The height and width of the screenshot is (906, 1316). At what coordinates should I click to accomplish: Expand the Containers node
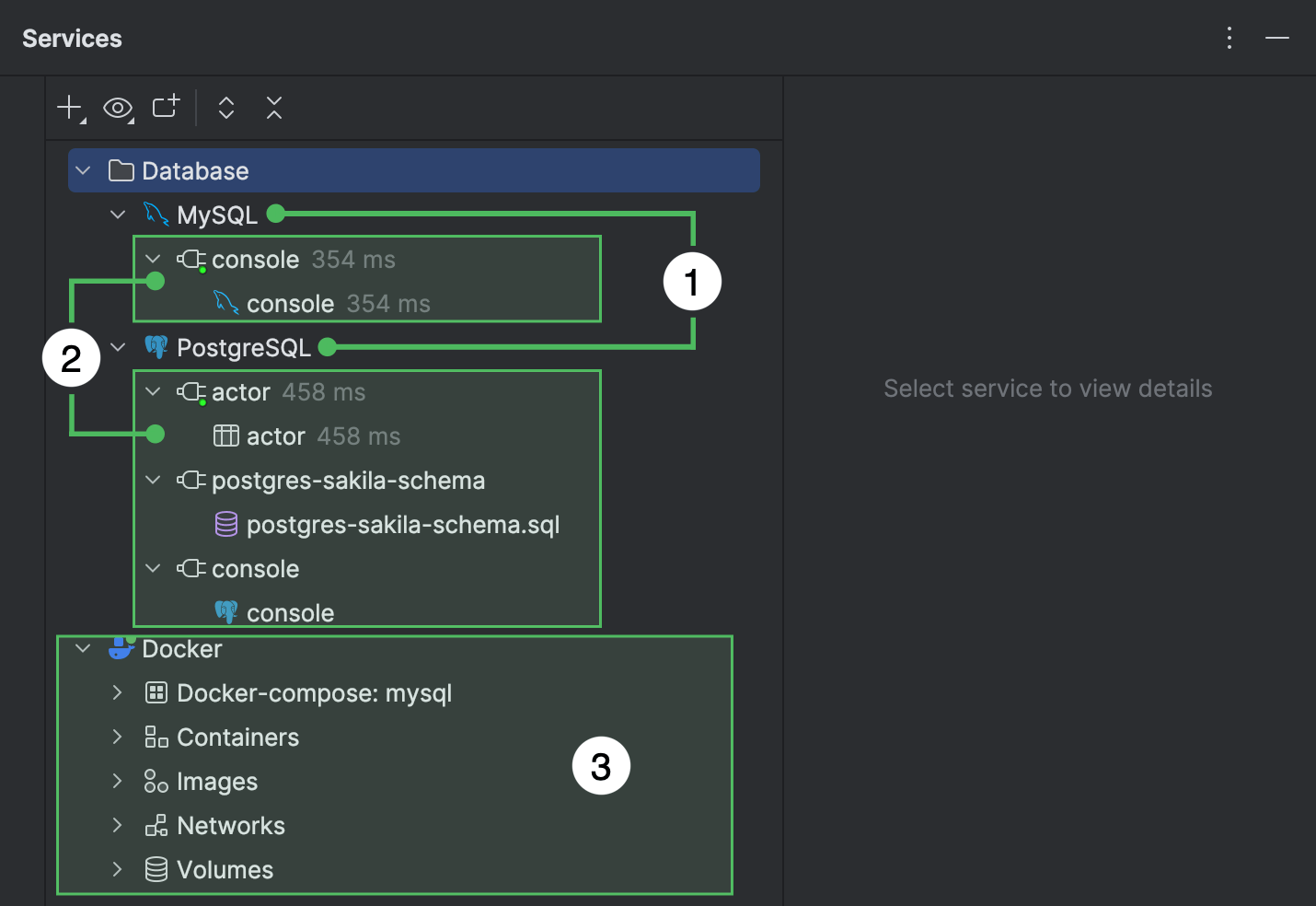[x=117, y=737]
